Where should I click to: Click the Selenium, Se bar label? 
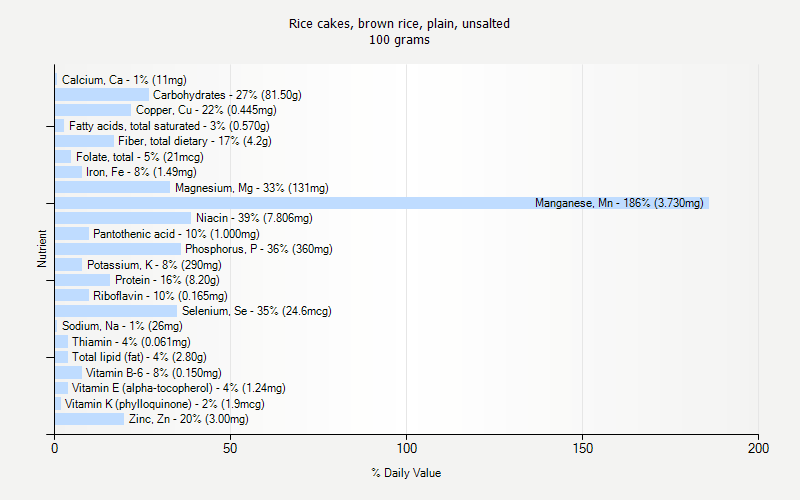[x=256, y=311]
